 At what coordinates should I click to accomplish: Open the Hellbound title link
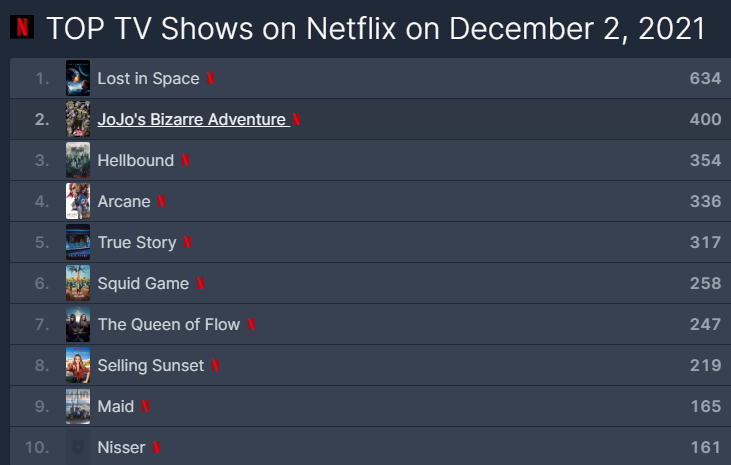[x=135, y=161]
